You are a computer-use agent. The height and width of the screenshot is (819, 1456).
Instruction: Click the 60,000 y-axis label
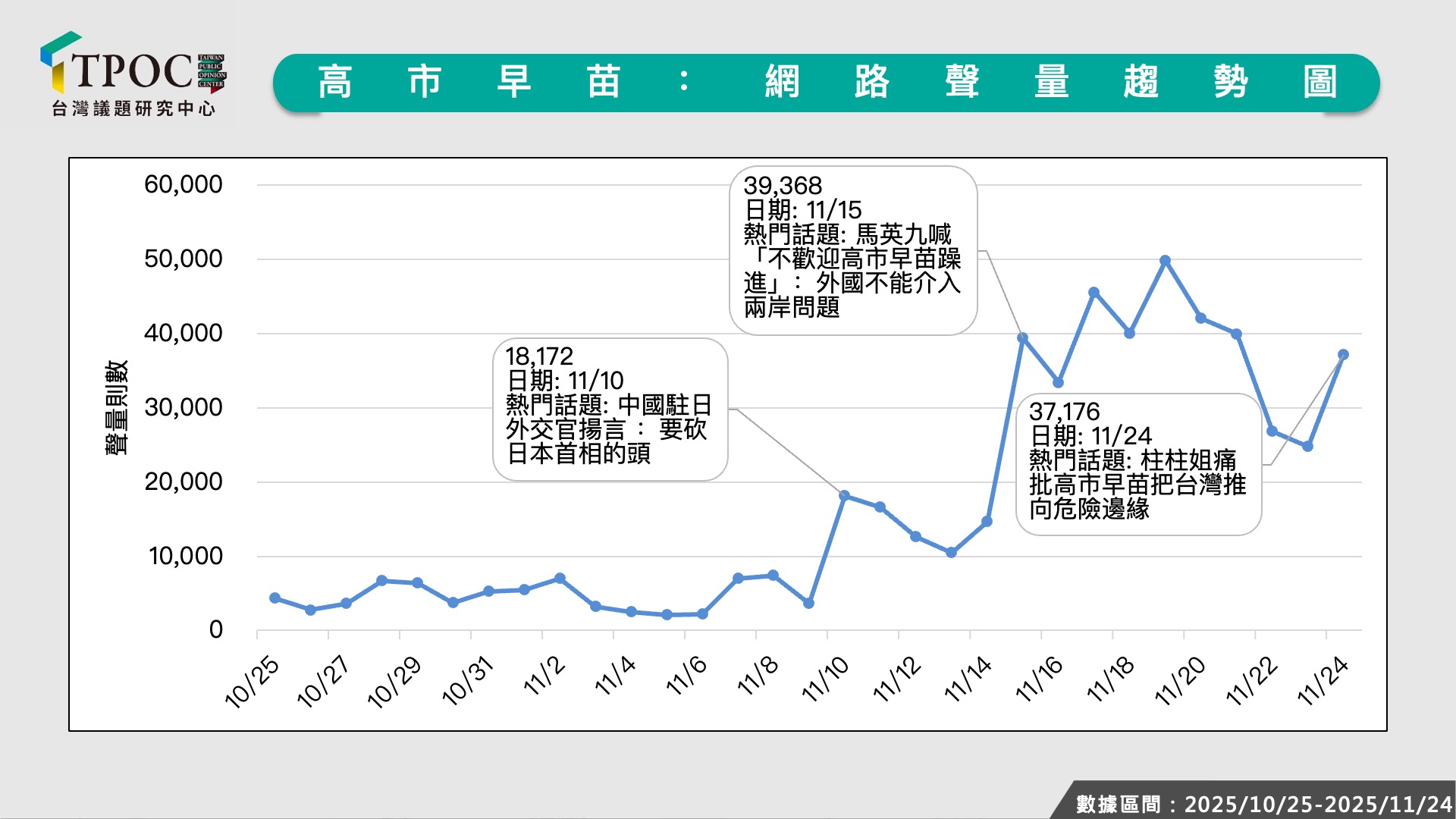pos(183,184)
